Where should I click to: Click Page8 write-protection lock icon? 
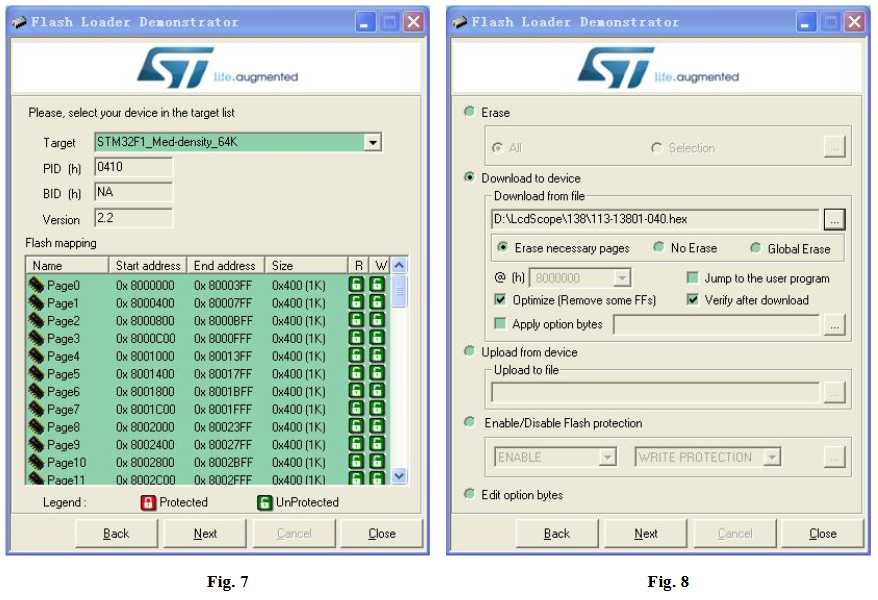[377, 426]
